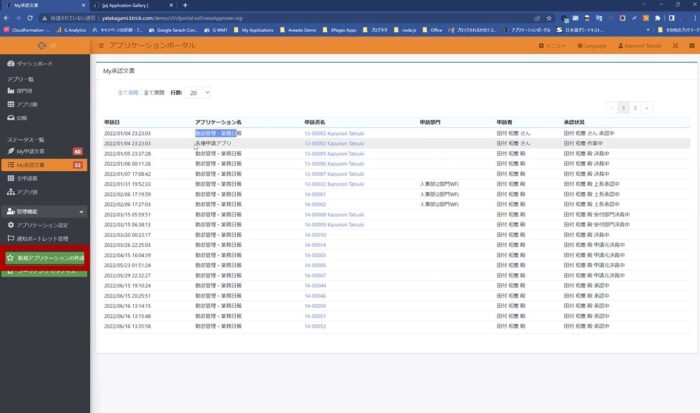
Task: Reload the page
Action: point(30,18)
